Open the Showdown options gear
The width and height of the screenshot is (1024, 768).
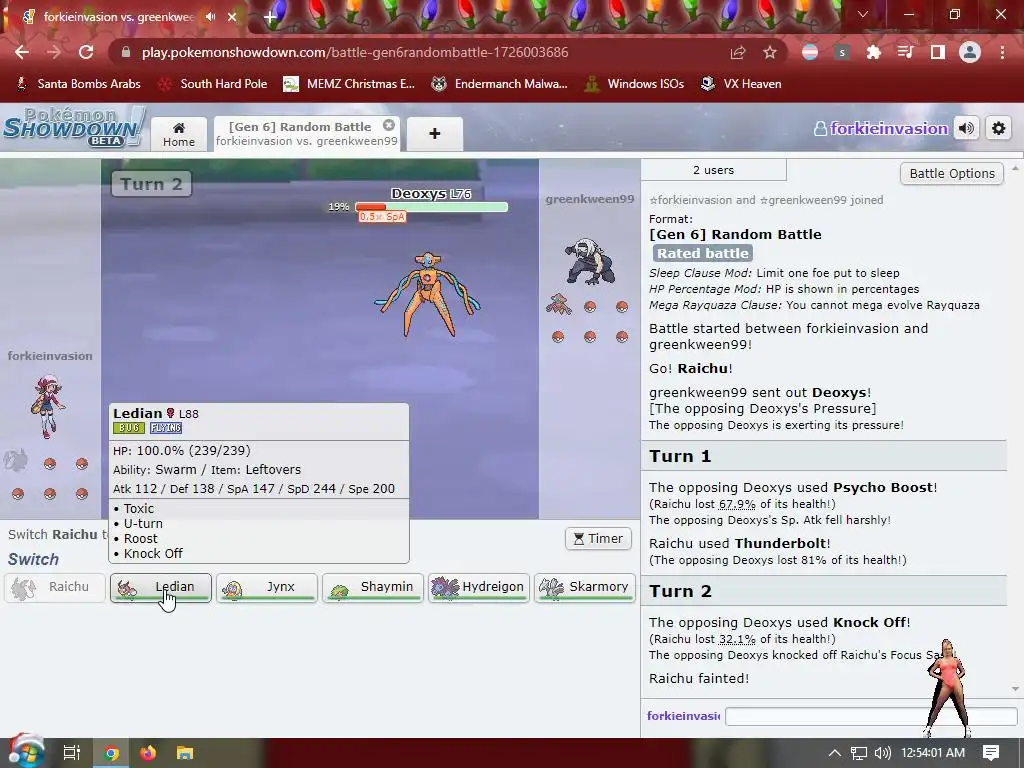999,128
